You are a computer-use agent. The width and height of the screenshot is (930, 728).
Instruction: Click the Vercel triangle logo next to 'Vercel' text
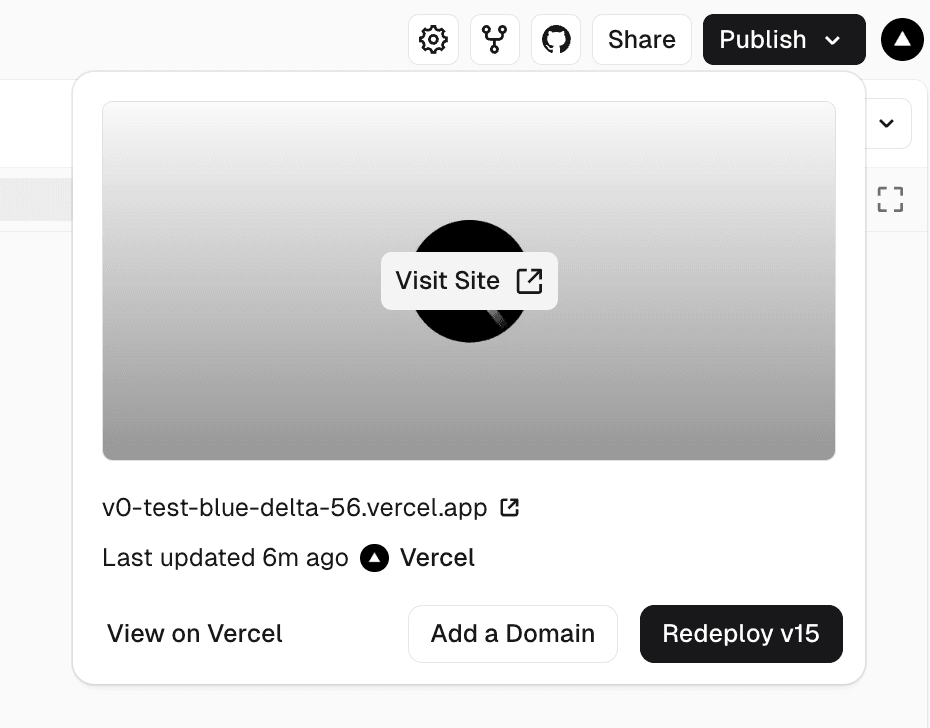tap(374, 558)
